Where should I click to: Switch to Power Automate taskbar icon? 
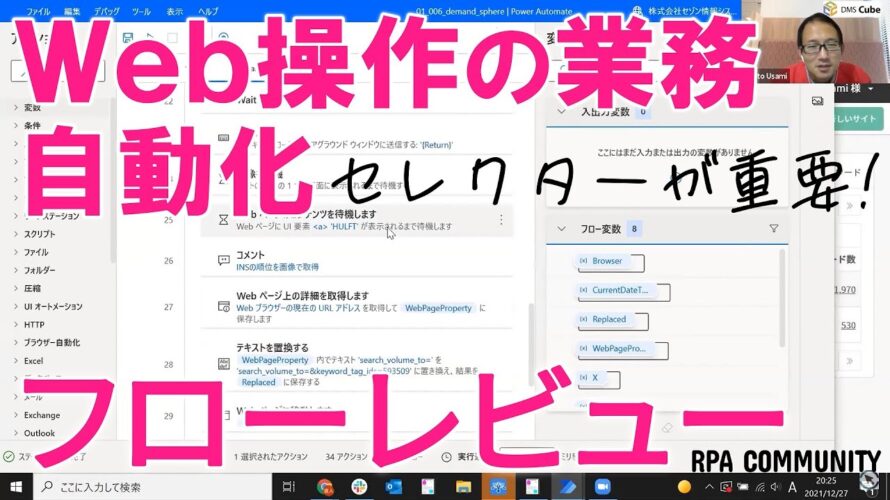coord(568,486)
